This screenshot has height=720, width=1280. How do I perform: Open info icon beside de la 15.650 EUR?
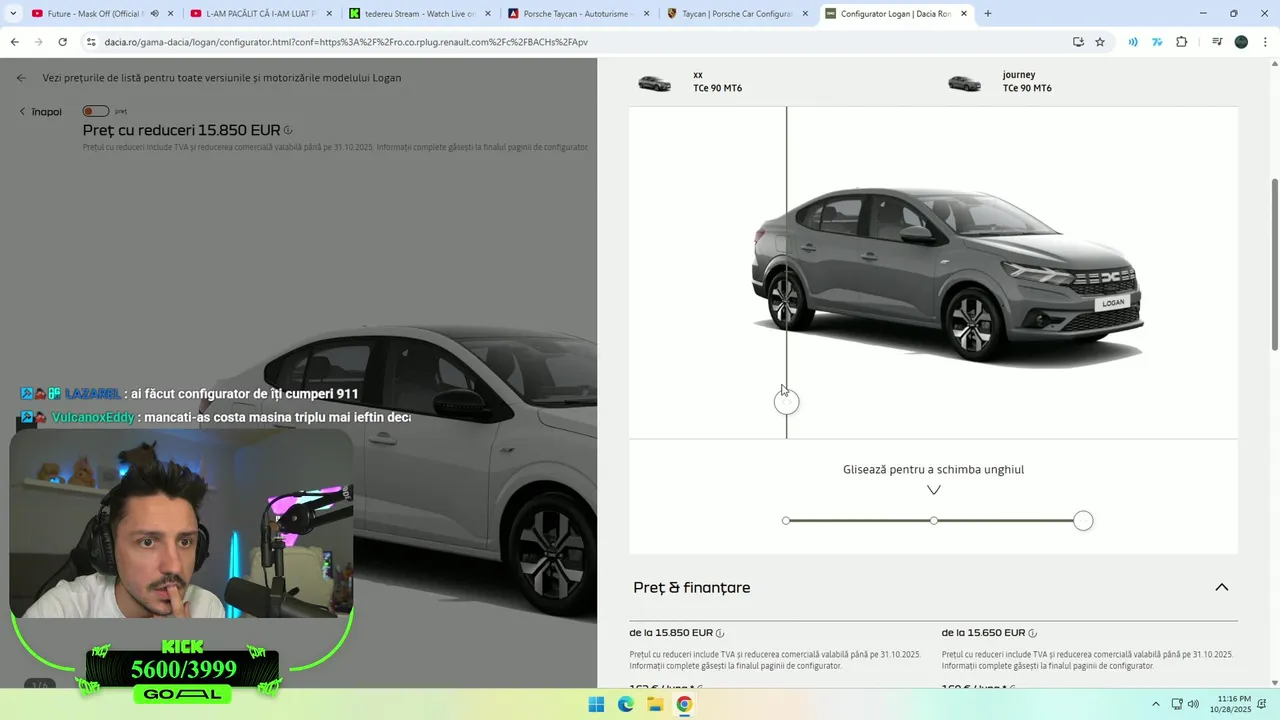1032,633
